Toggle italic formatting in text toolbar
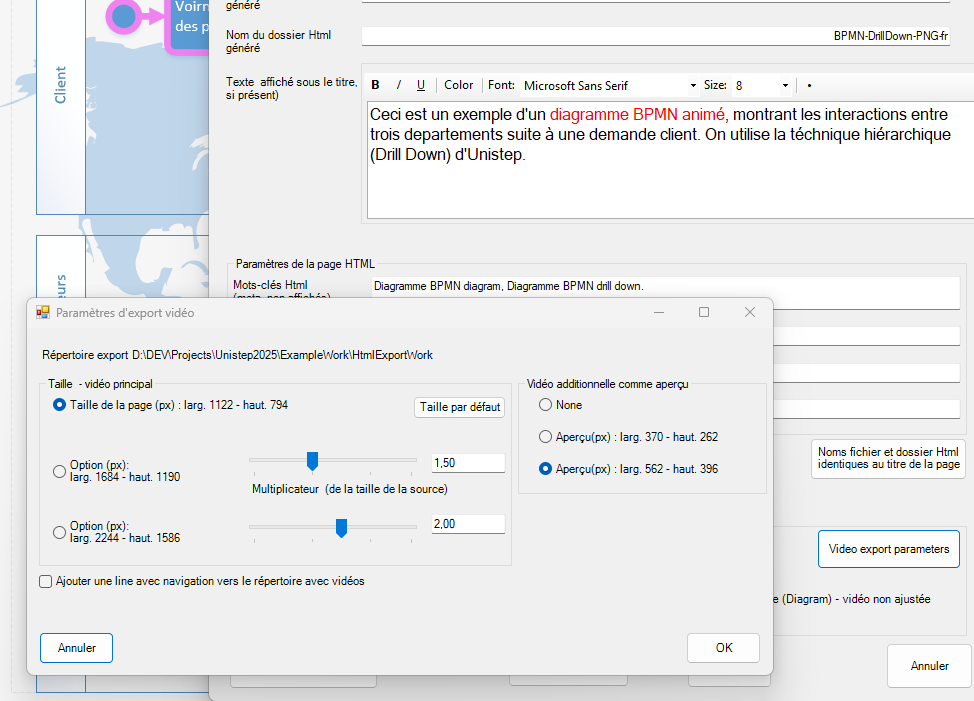Viewport: 974px width, 701px height. [x=399, y=85]
